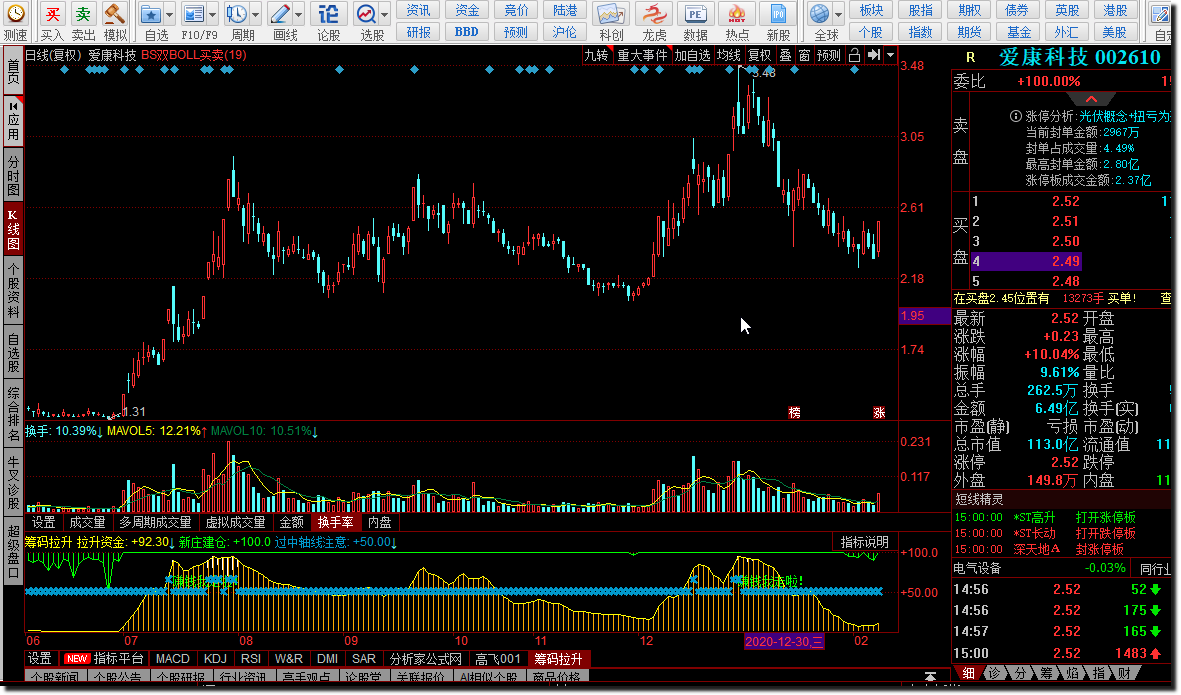Open the 自选 watchlist folder icon

click(151, 14)
